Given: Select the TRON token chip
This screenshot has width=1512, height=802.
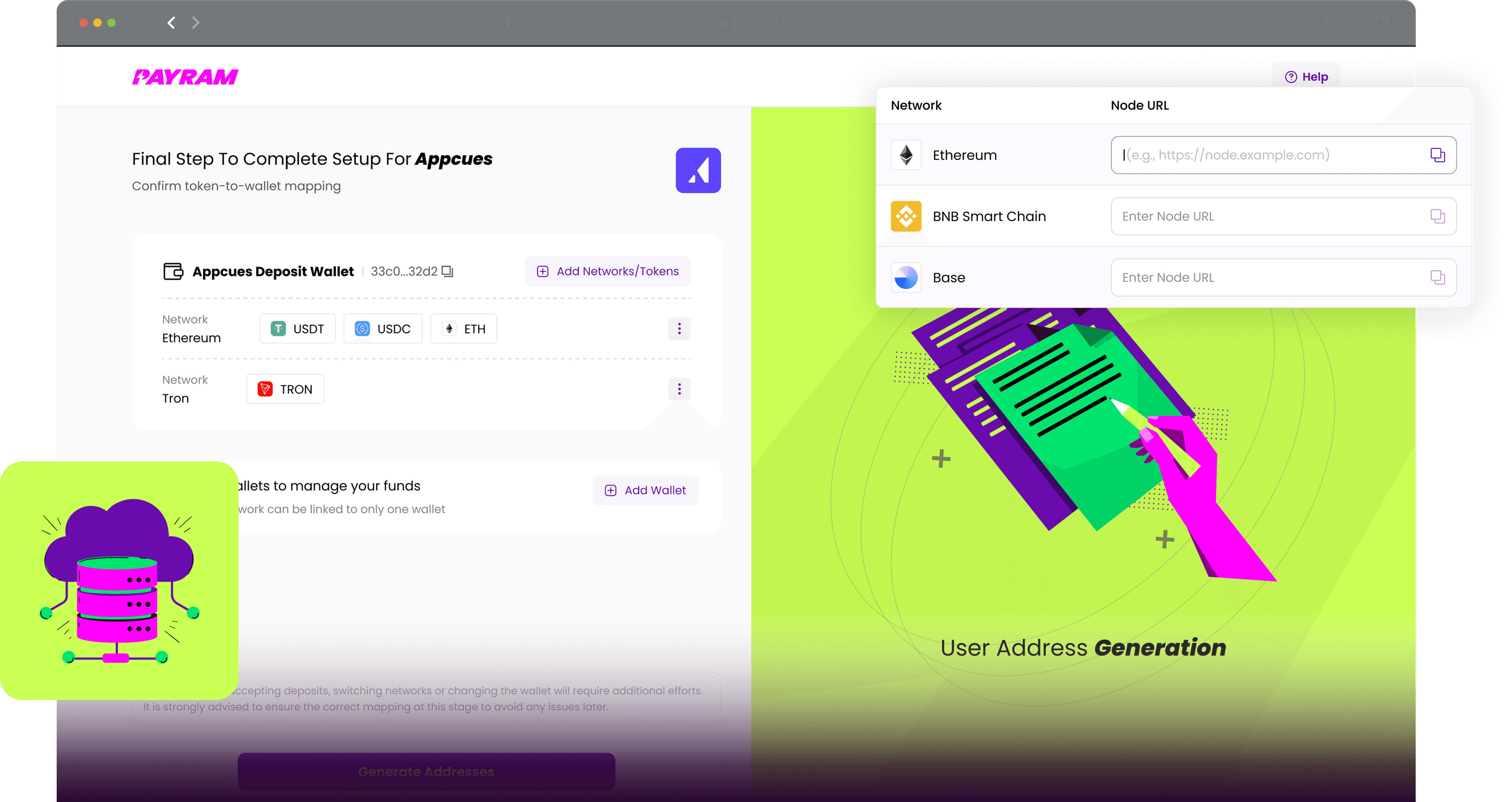Looking at the screenshot, I should point(285,389).
